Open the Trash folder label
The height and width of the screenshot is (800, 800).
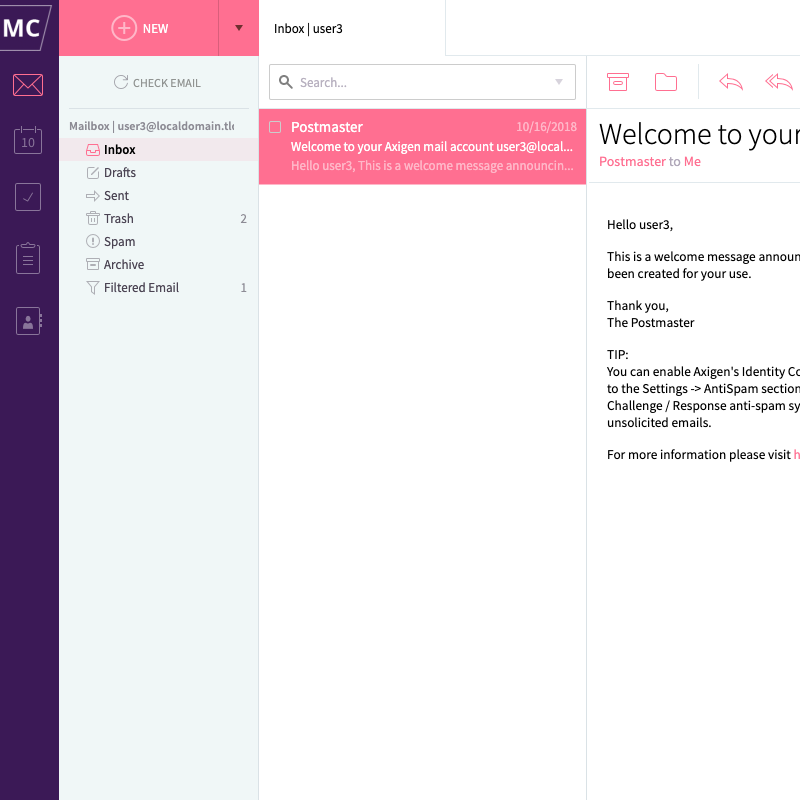[x=119, y=218]
